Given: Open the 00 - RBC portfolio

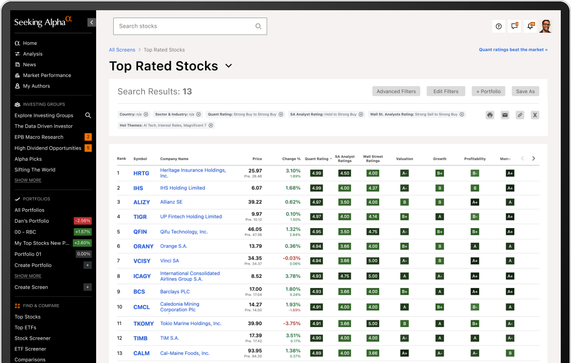Looking at the screenshot, I should pos(25,232).
